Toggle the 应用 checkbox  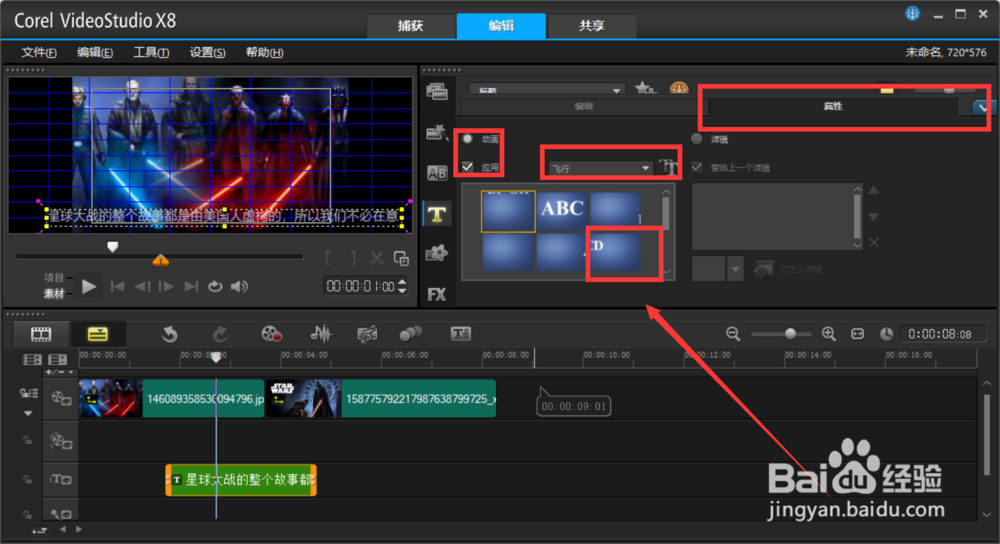(468, 167)
